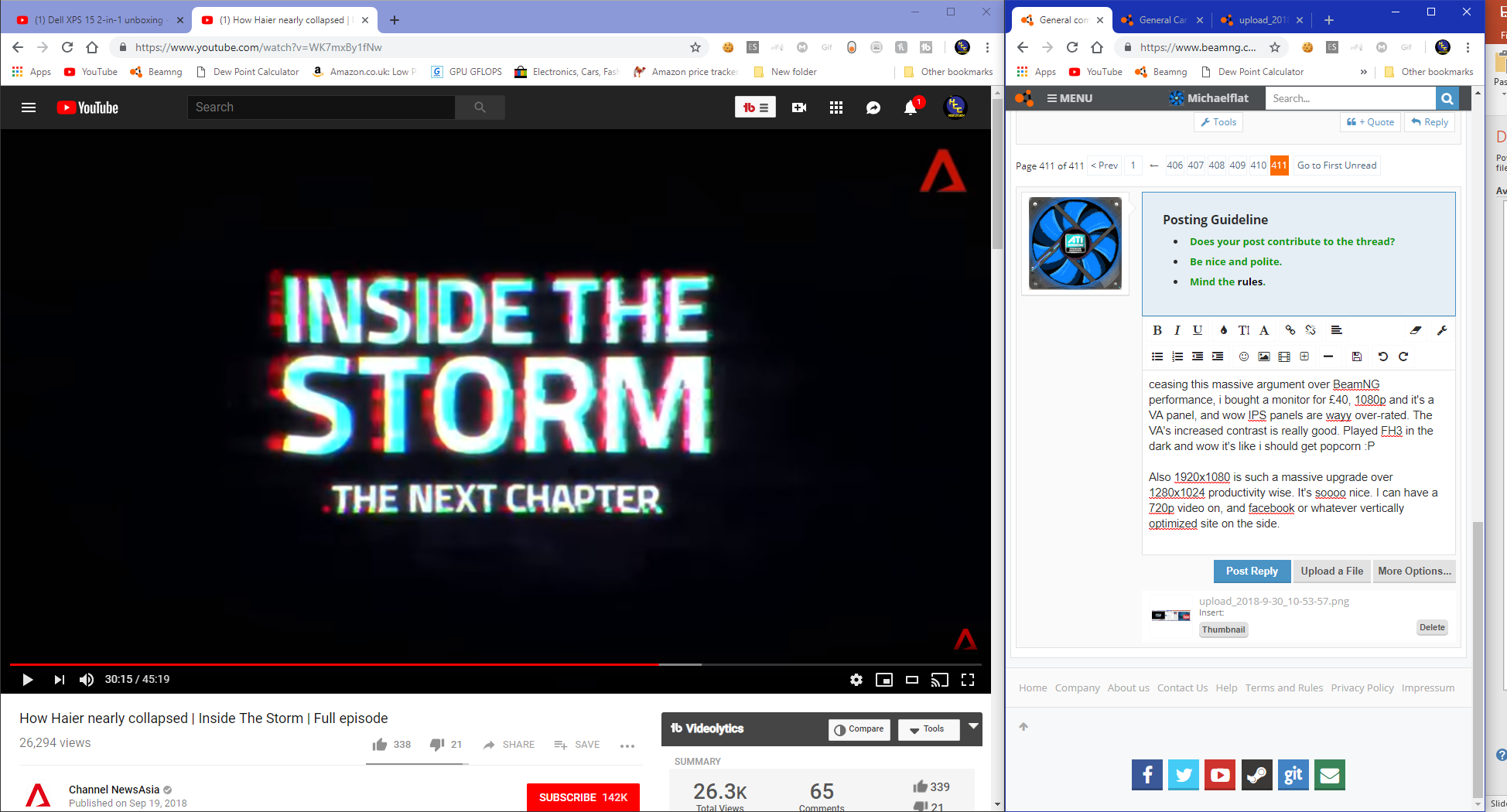Like the Haier video with thumbs up
The height and width of the screenshot is (812, 1507).
(x=380, y=745)
